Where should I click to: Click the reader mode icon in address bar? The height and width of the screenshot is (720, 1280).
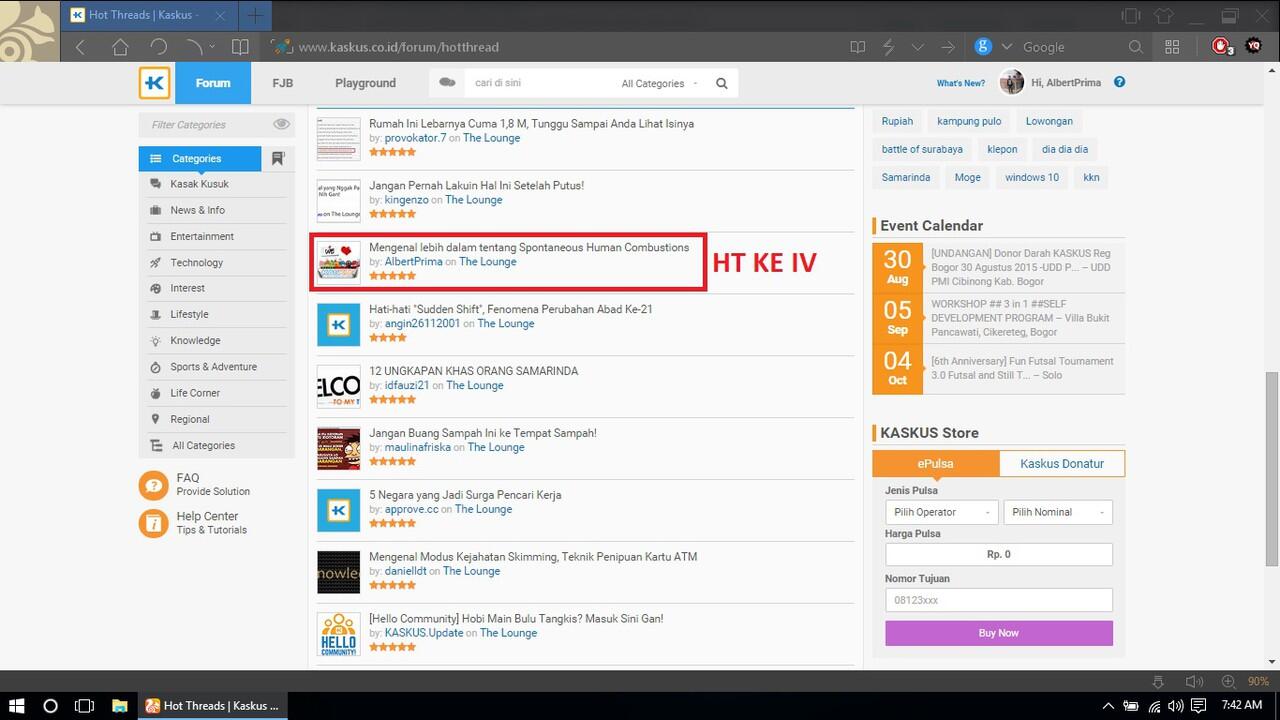857,47
